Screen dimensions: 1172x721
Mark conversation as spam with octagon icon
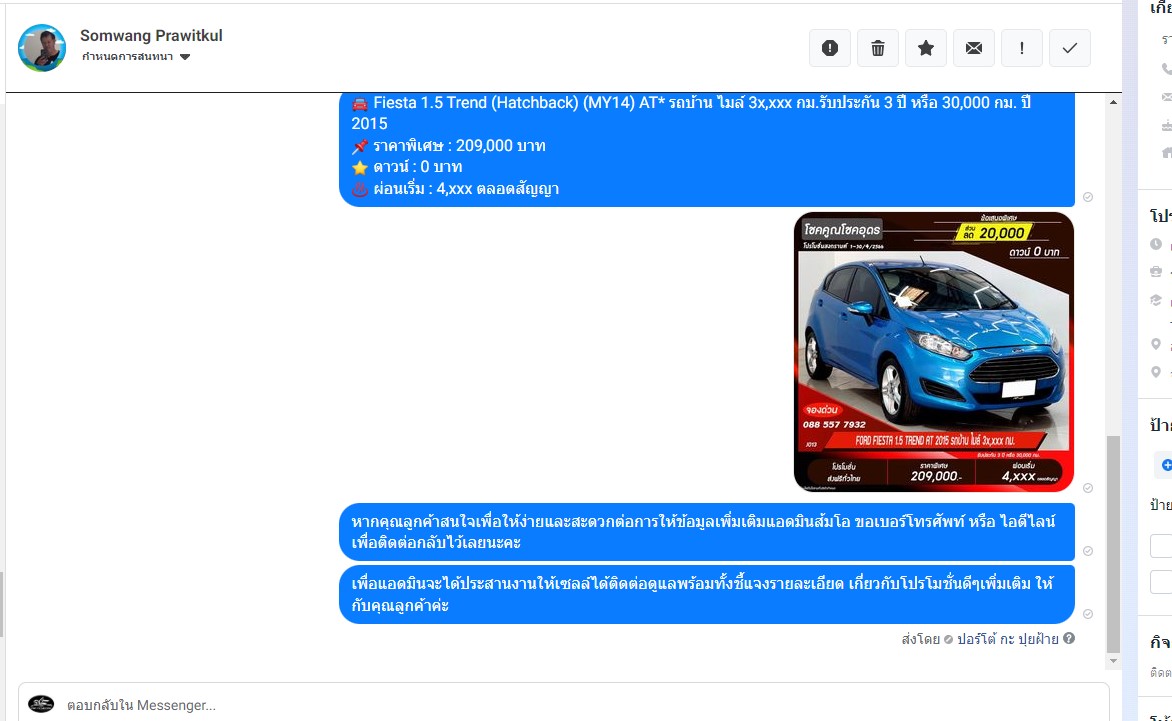(x=830, y=48)
